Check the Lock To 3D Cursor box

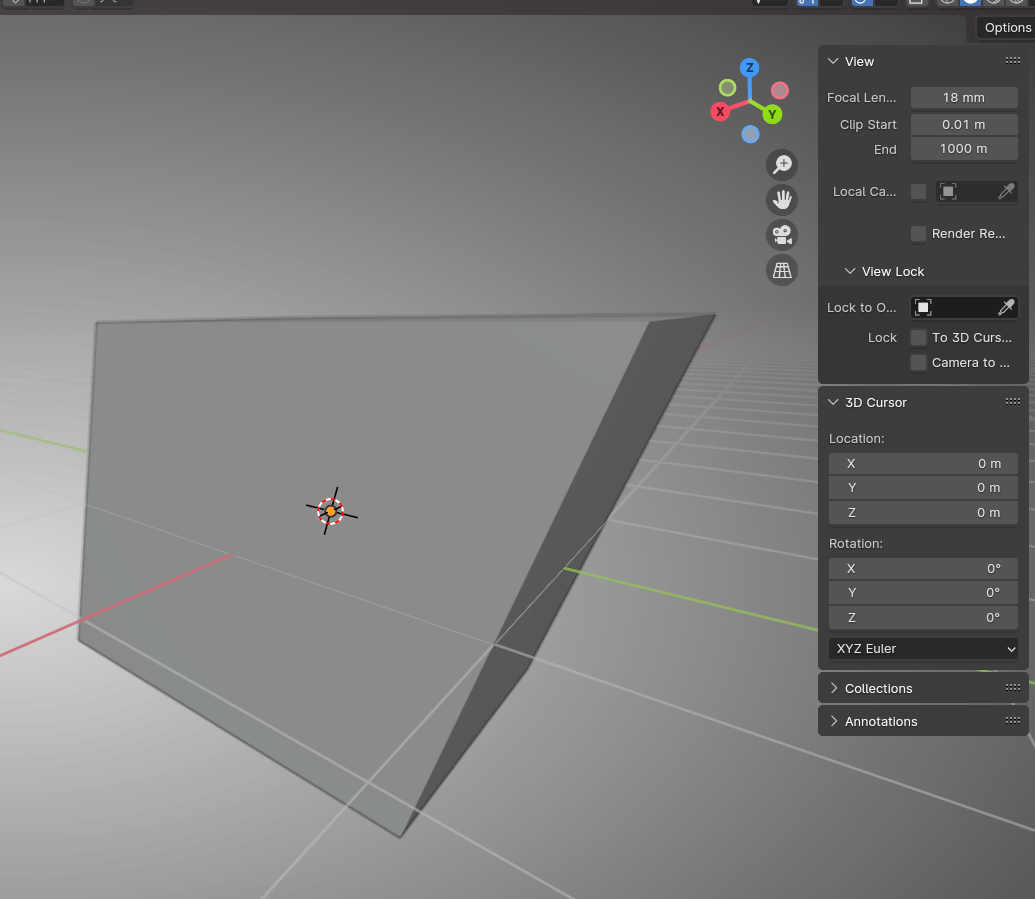pyautogui.click(x=918, y=338)
